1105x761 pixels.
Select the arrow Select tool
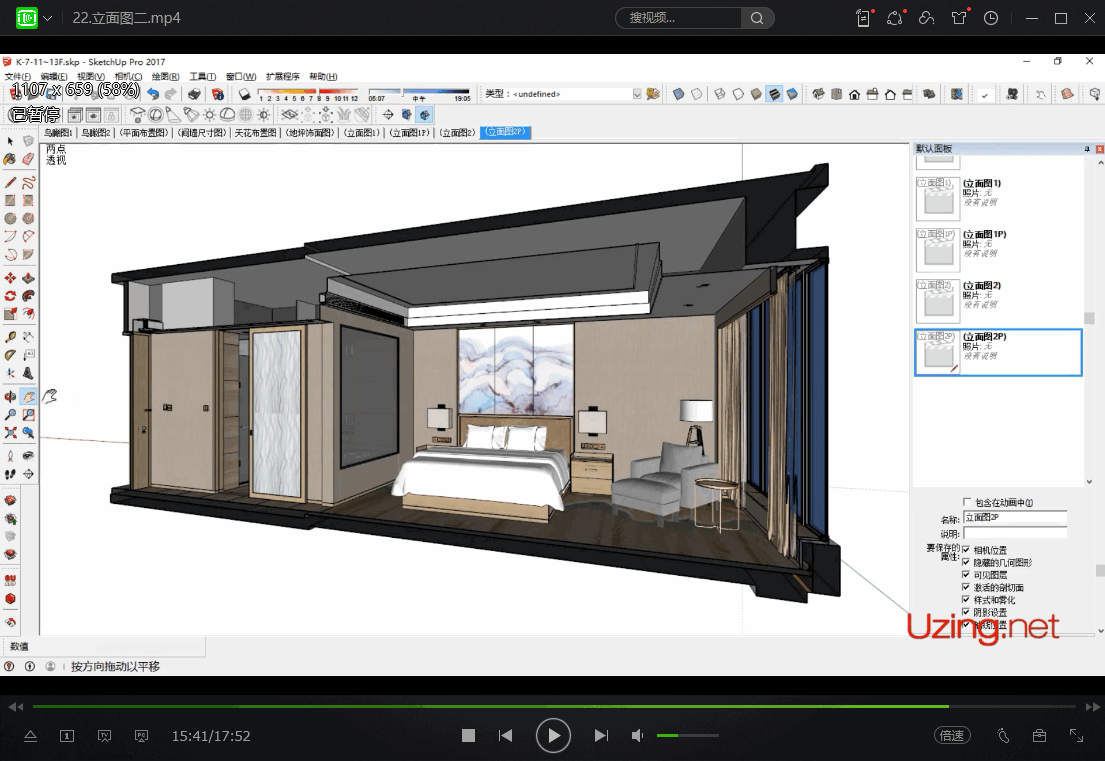10,141
